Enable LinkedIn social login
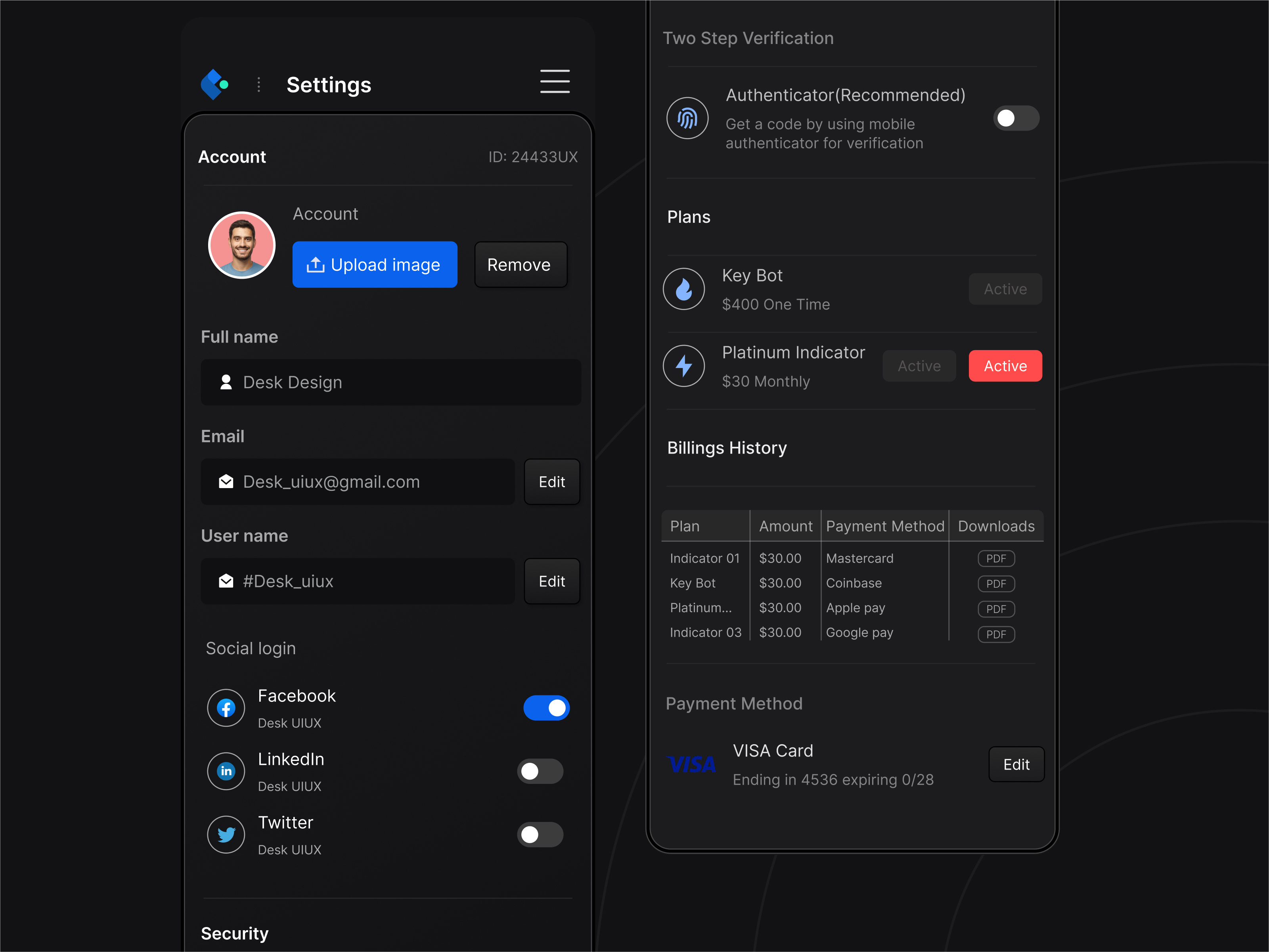This screenshot has height=952, width=1269. 539,771
